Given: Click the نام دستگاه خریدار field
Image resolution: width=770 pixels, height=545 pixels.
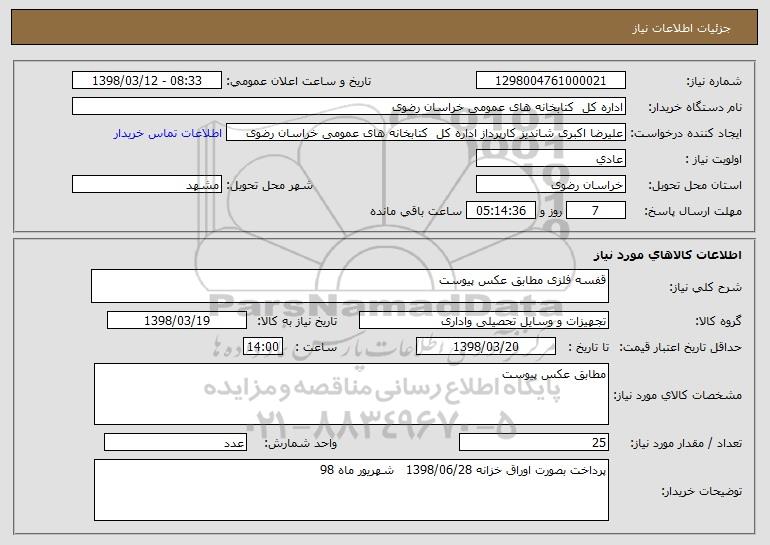Looking at the screenshot, I should pyautogui.click(x=349, y=107).
